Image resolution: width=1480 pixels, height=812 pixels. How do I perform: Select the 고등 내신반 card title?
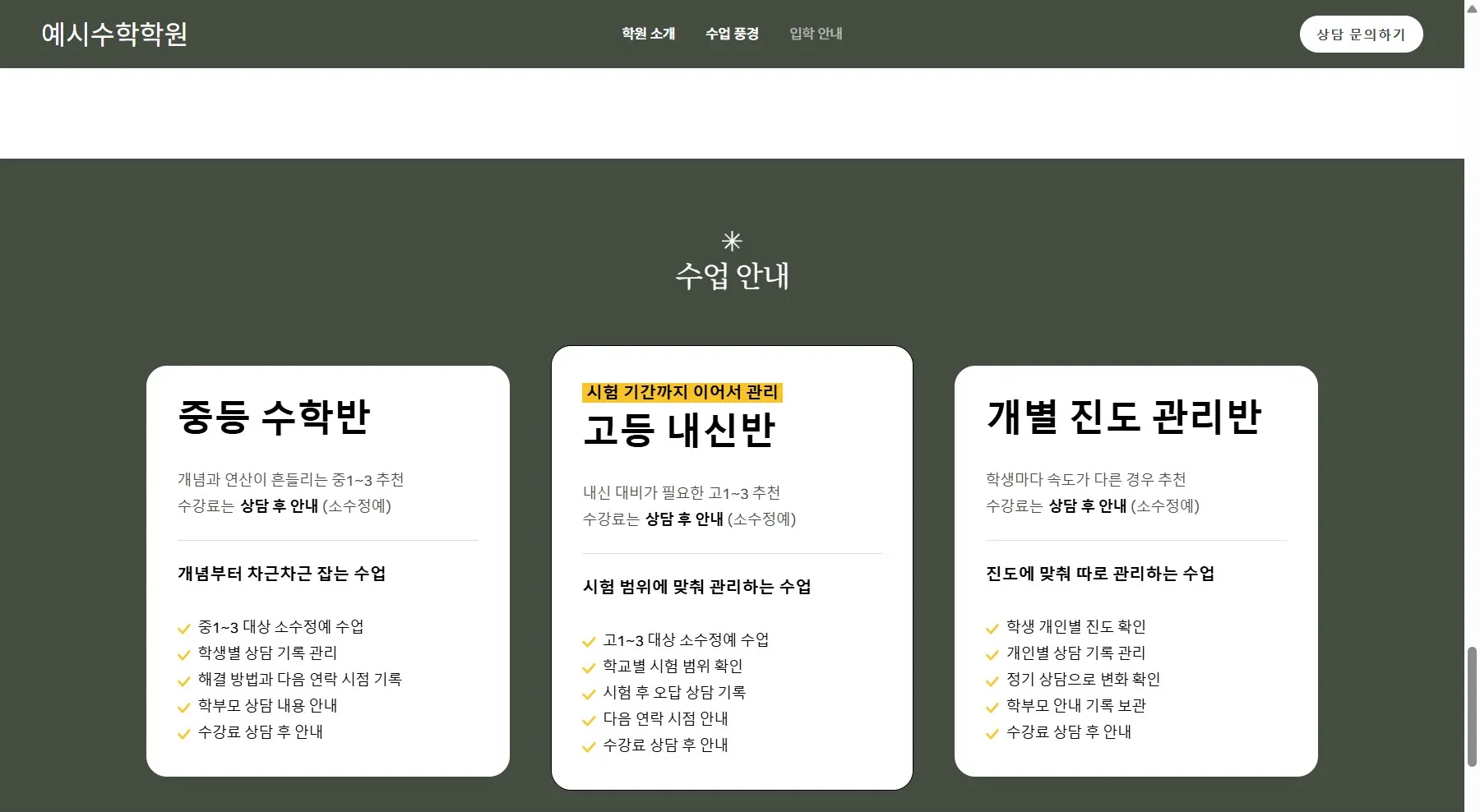pos(679,429)
